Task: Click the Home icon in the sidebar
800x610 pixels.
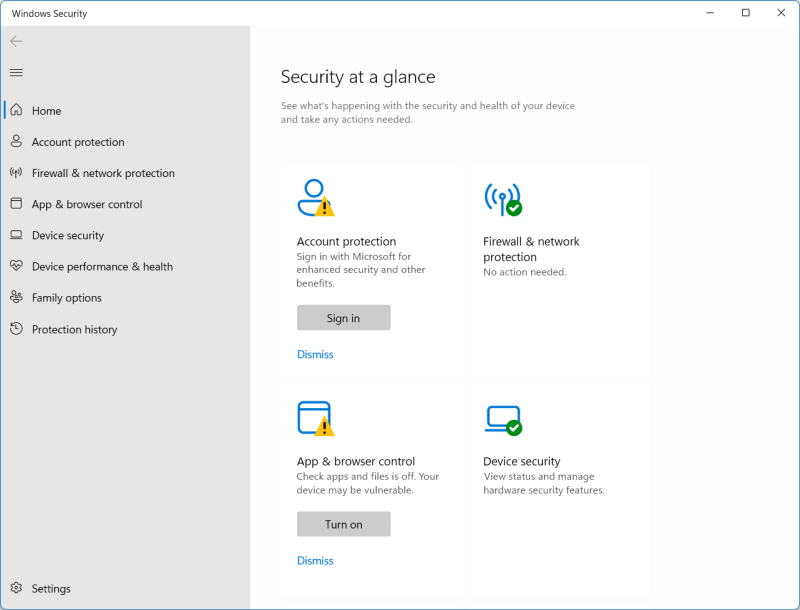Action: (x=16, y=111)
